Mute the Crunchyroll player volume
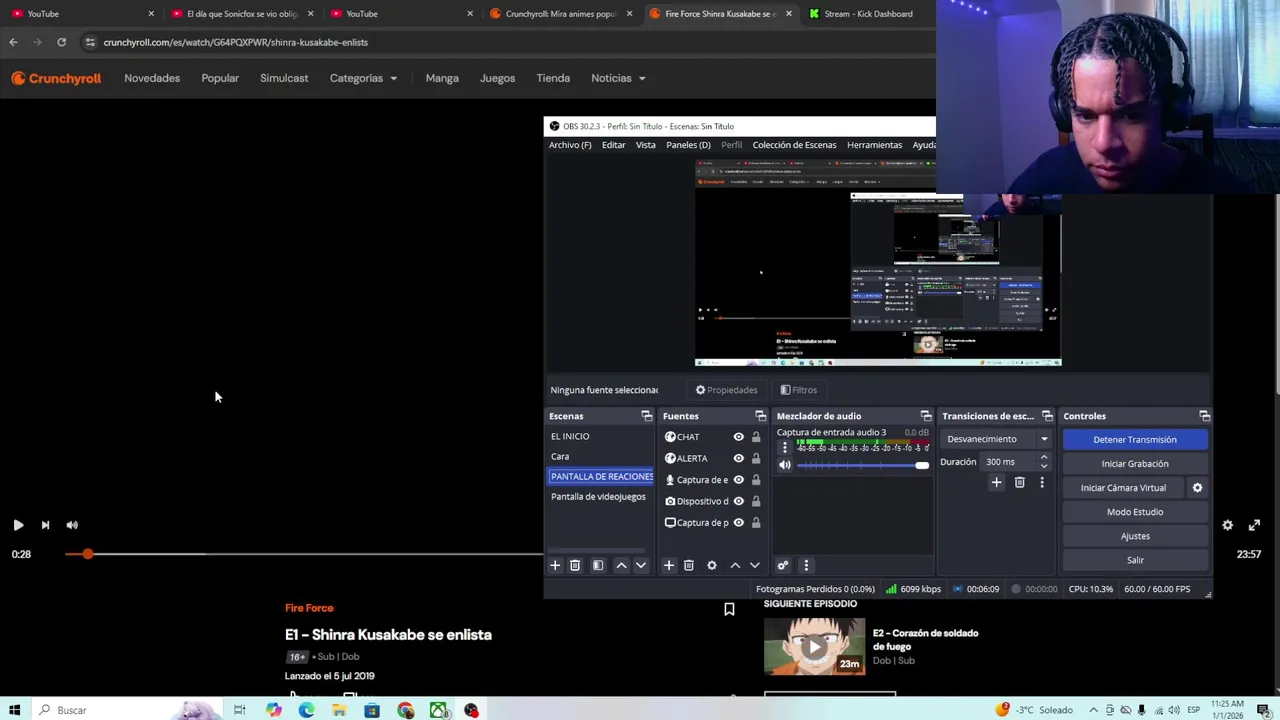 pos(72,525)
